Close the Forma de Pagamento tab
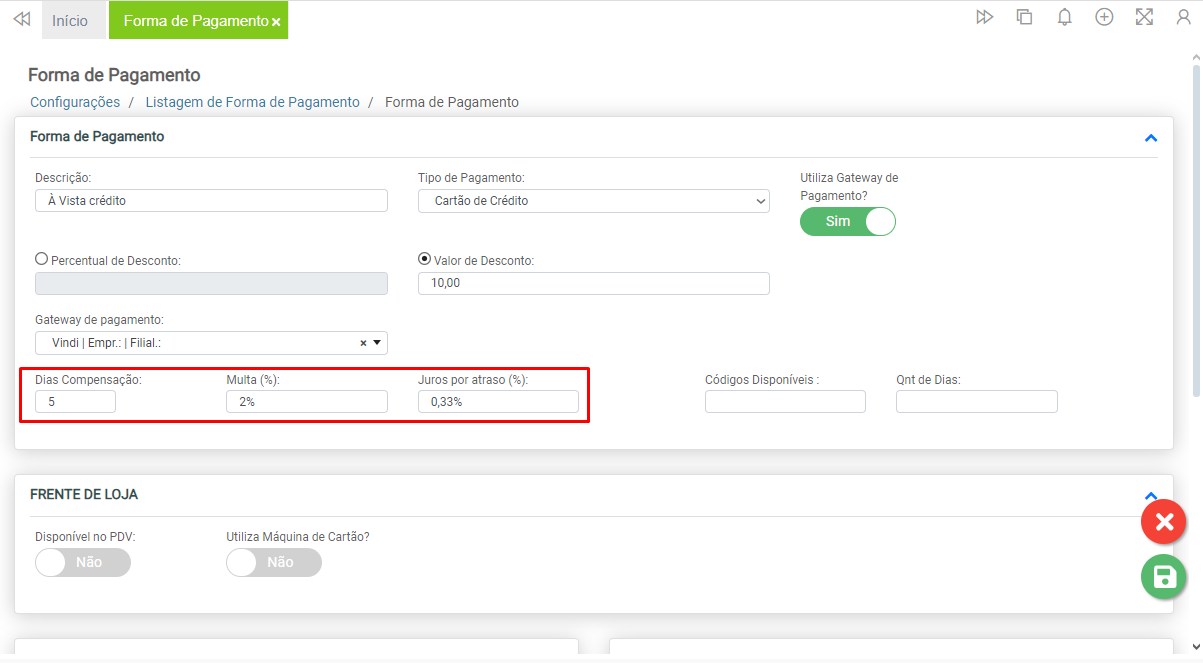Screen dimensions: 1203x663 [x=276, y=22]
